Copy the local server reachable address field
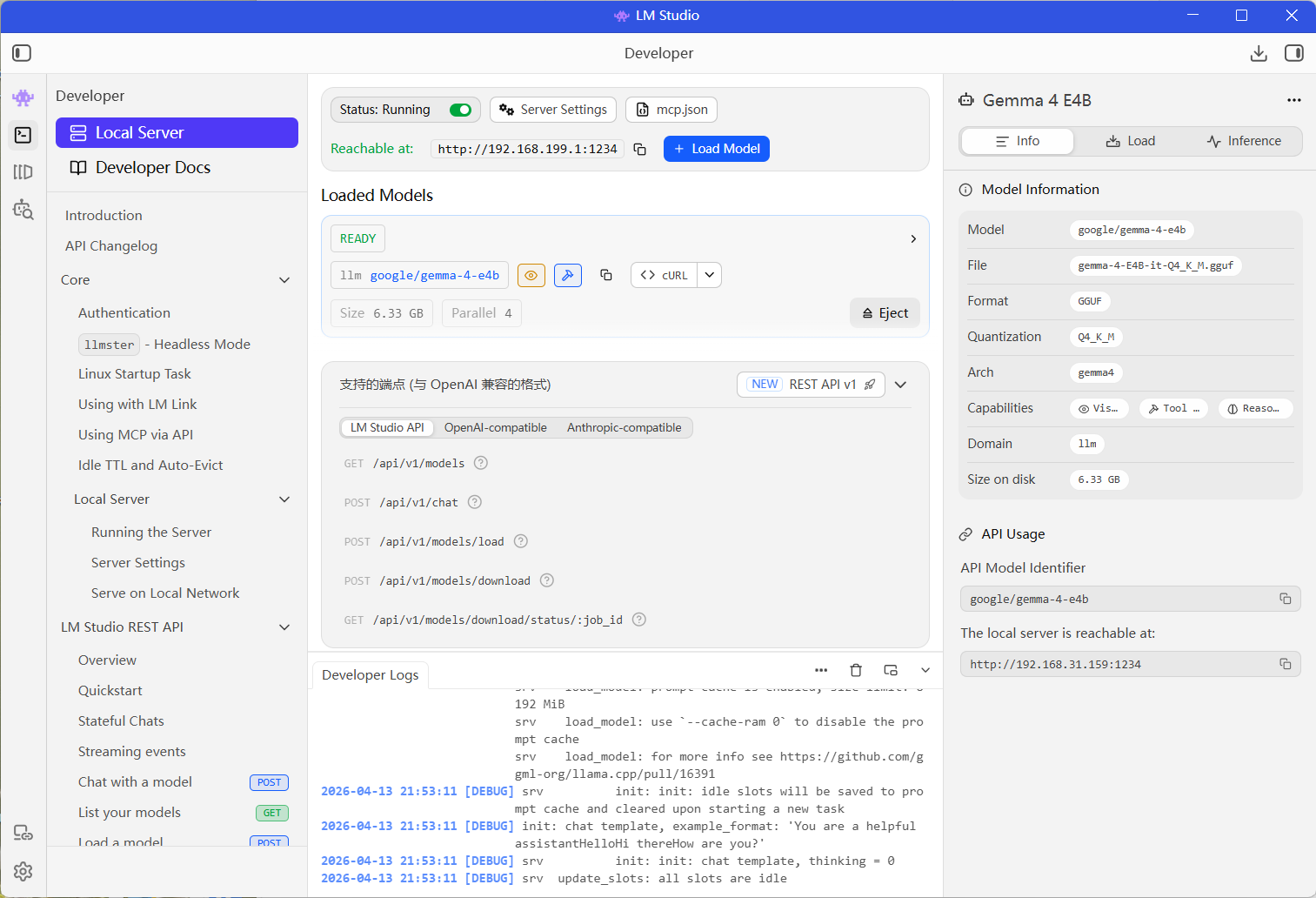This screenshot has width=1316, height=898. click(1286, 664)
